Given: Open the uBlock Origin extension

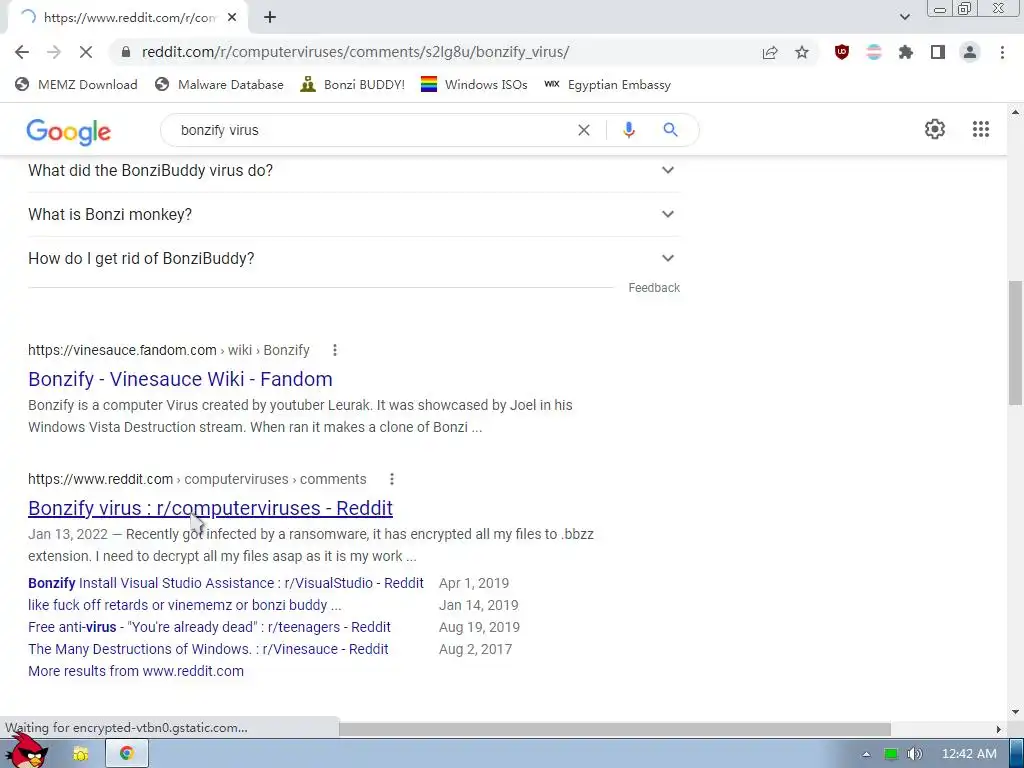Looking at the screenshot, I should (x=842, y=52).
